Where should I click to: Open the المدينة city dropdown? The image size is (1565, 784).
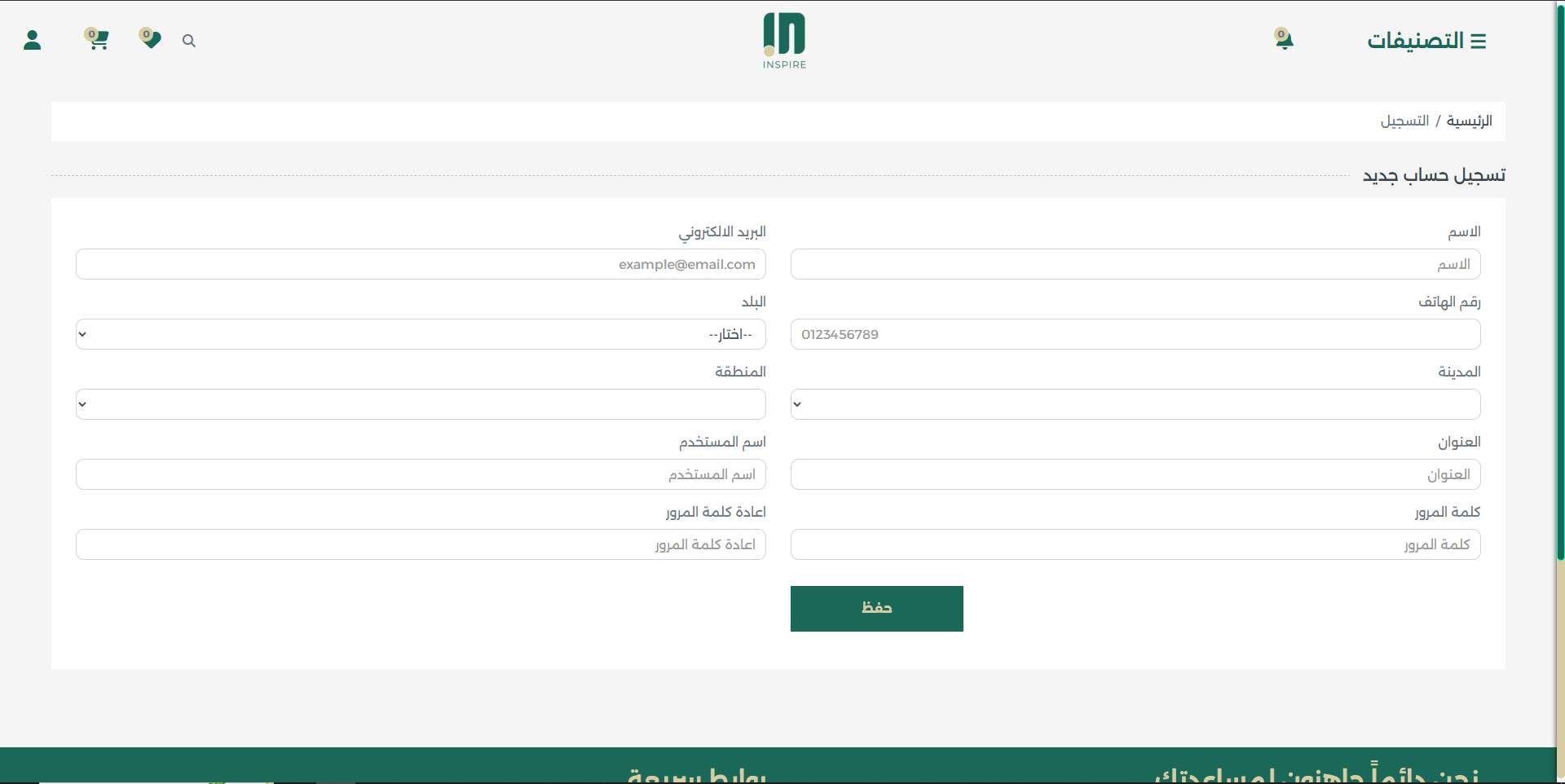[1135, 403]
